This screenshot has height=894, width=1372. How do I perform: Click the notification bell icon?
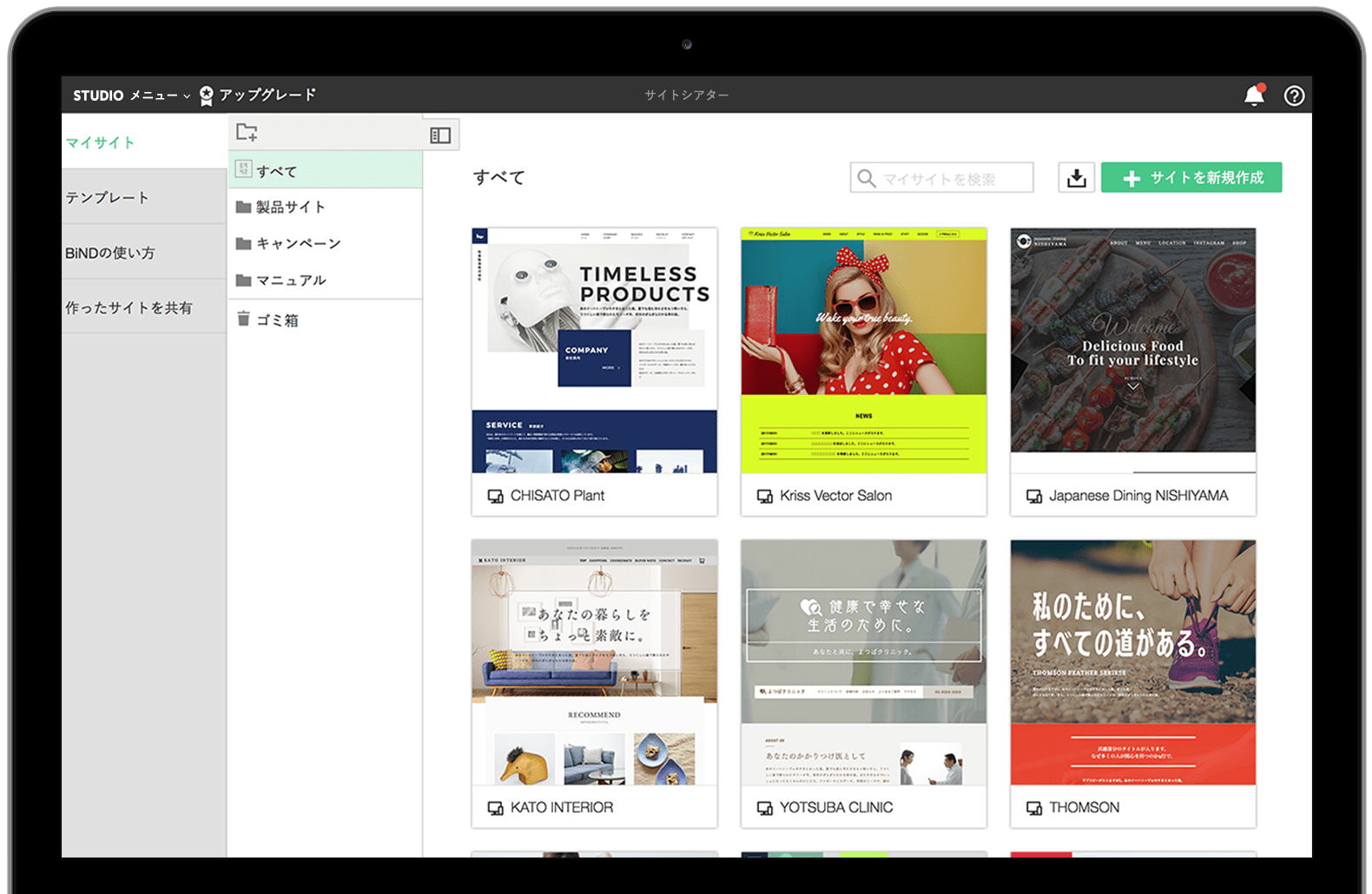tap(1254, 95)
